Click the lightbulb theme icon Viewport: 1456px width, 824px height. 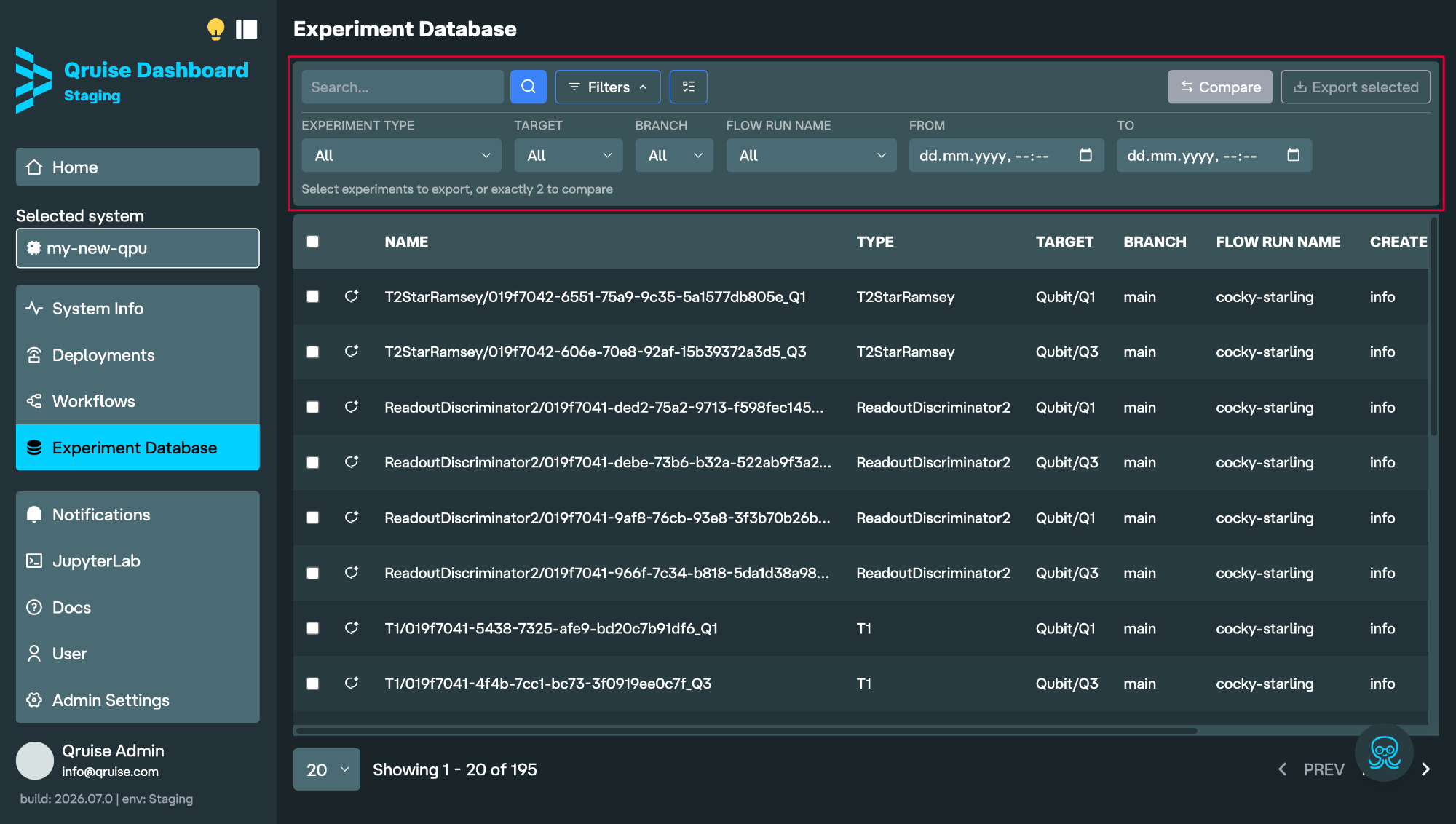pyautogui.click(x=215, y=29)
